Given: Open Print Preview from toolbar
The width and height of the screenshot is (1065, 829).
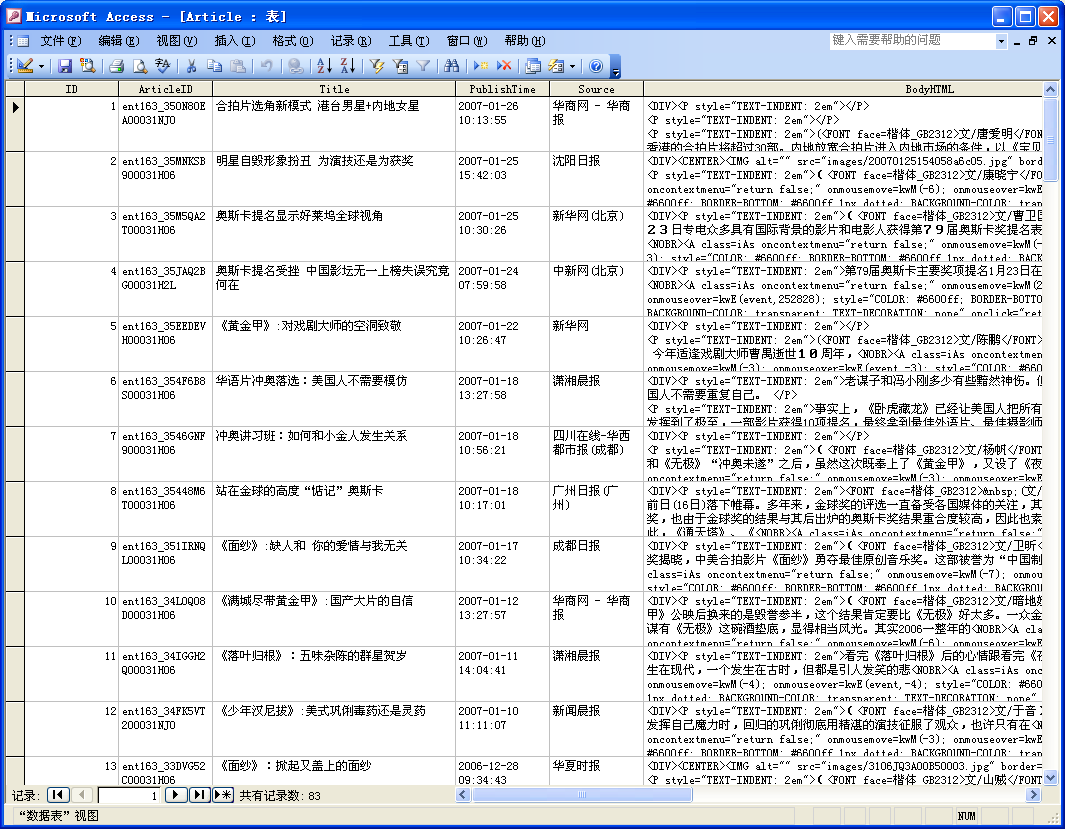Looking at the screenshot, I should click(140, 66).
